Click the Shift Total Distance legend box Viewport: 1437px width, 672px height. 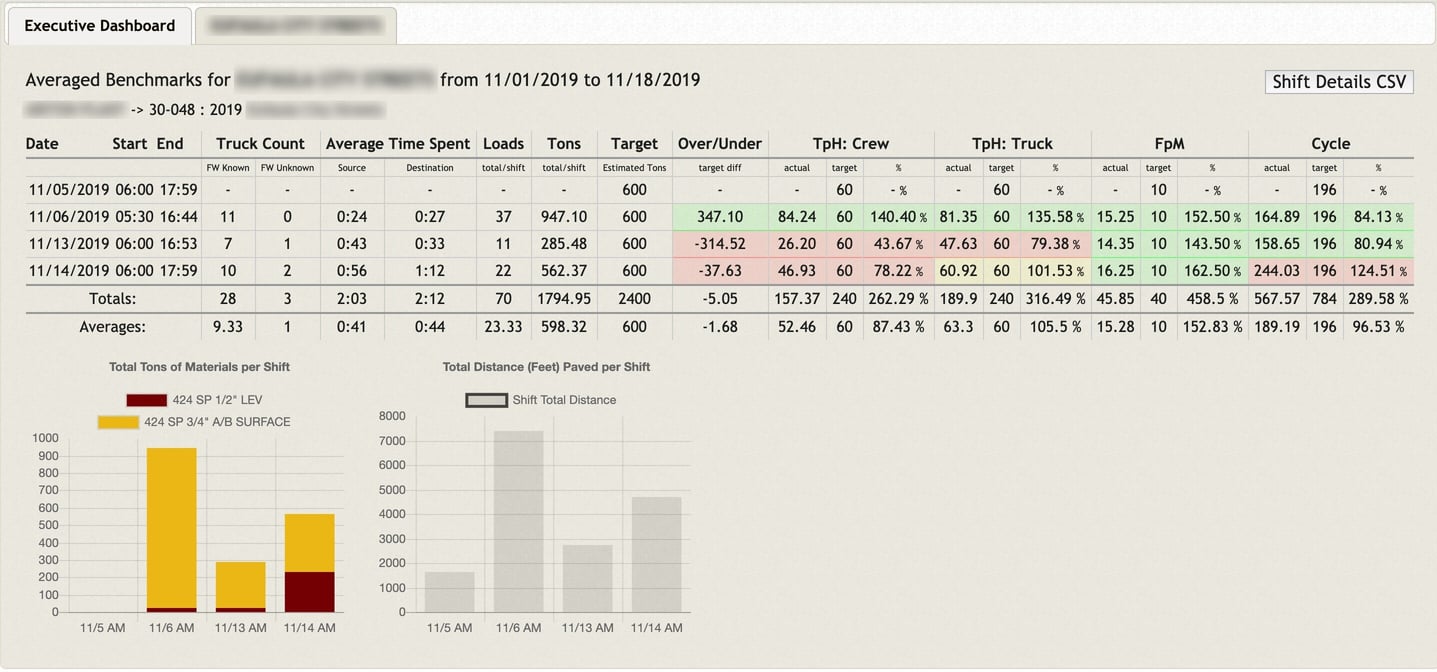pyautogui.click(x=485, y=399)
